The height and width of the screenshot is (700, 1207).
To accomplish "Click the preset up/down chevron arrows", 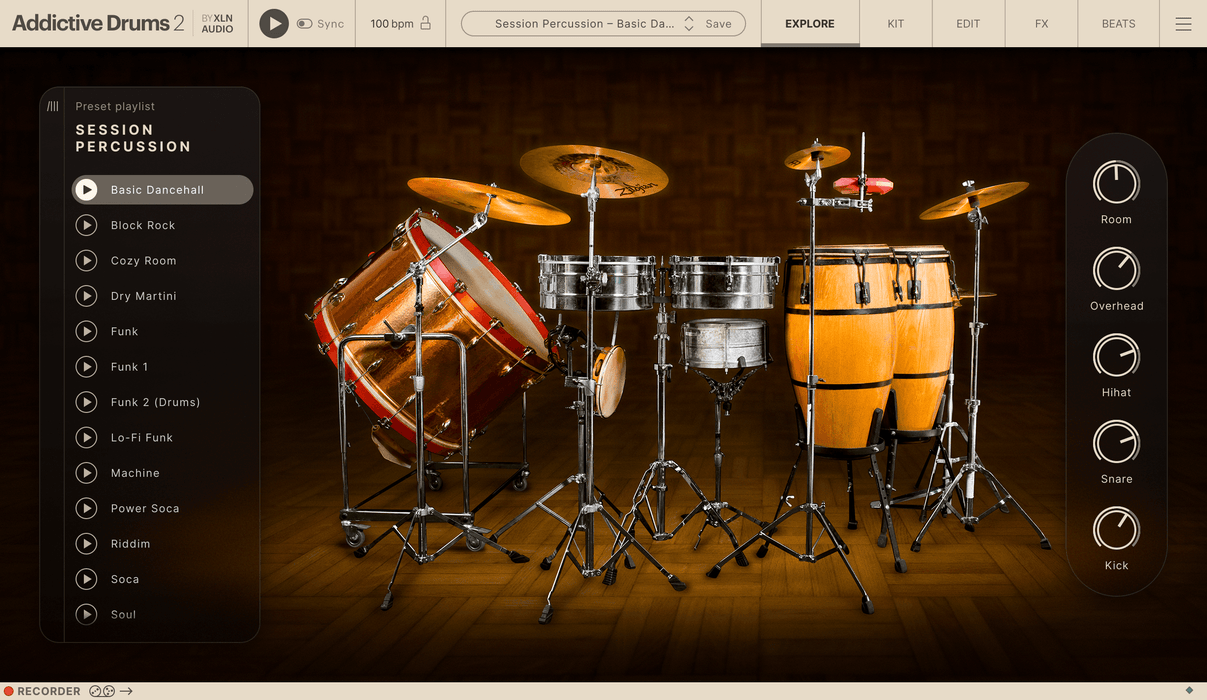I will click(689, 24).
